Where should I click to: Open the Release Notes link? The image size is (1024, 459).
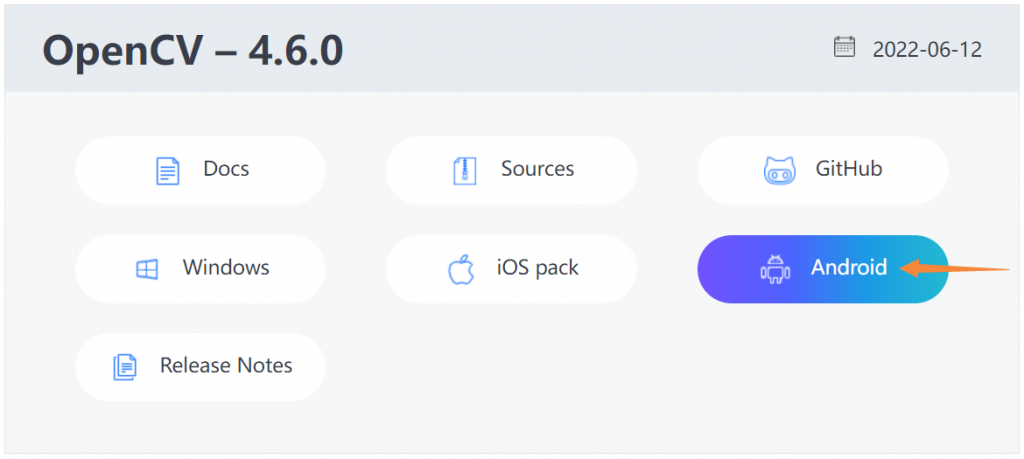[200, 367]
